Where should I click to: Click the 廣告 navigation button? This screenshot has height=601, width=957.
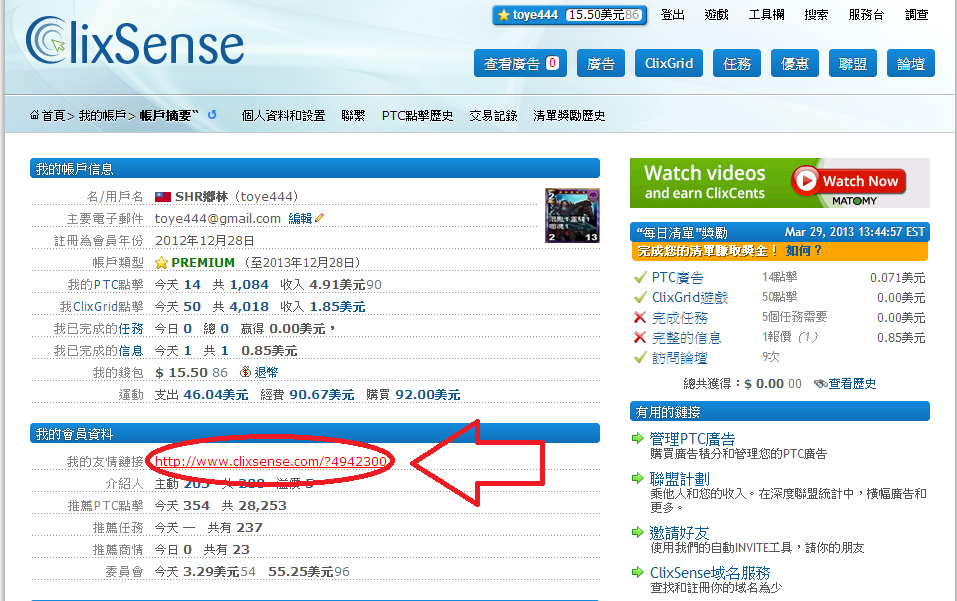(x=601, y=63)
